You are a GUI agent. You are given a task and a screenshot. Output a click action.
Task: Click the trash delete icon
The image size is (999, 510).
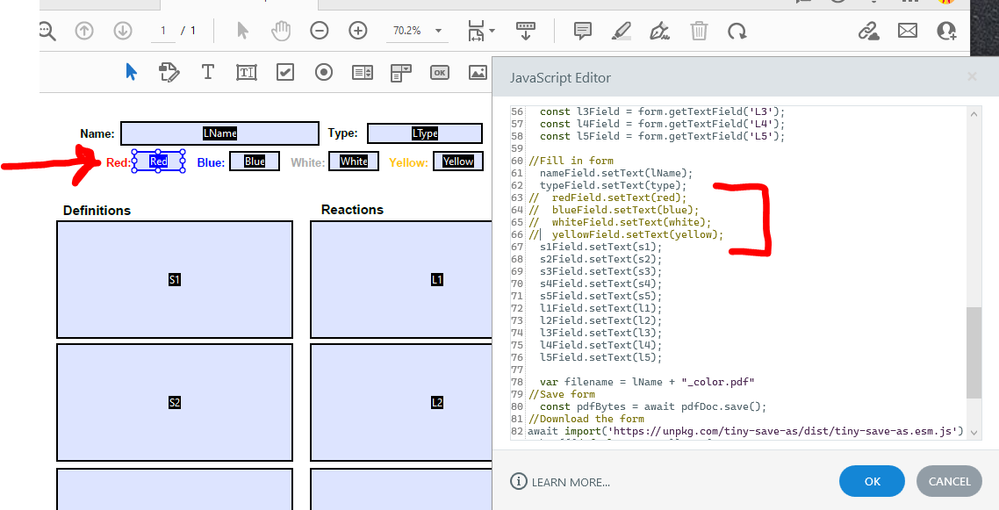click(x=698, y=31)
